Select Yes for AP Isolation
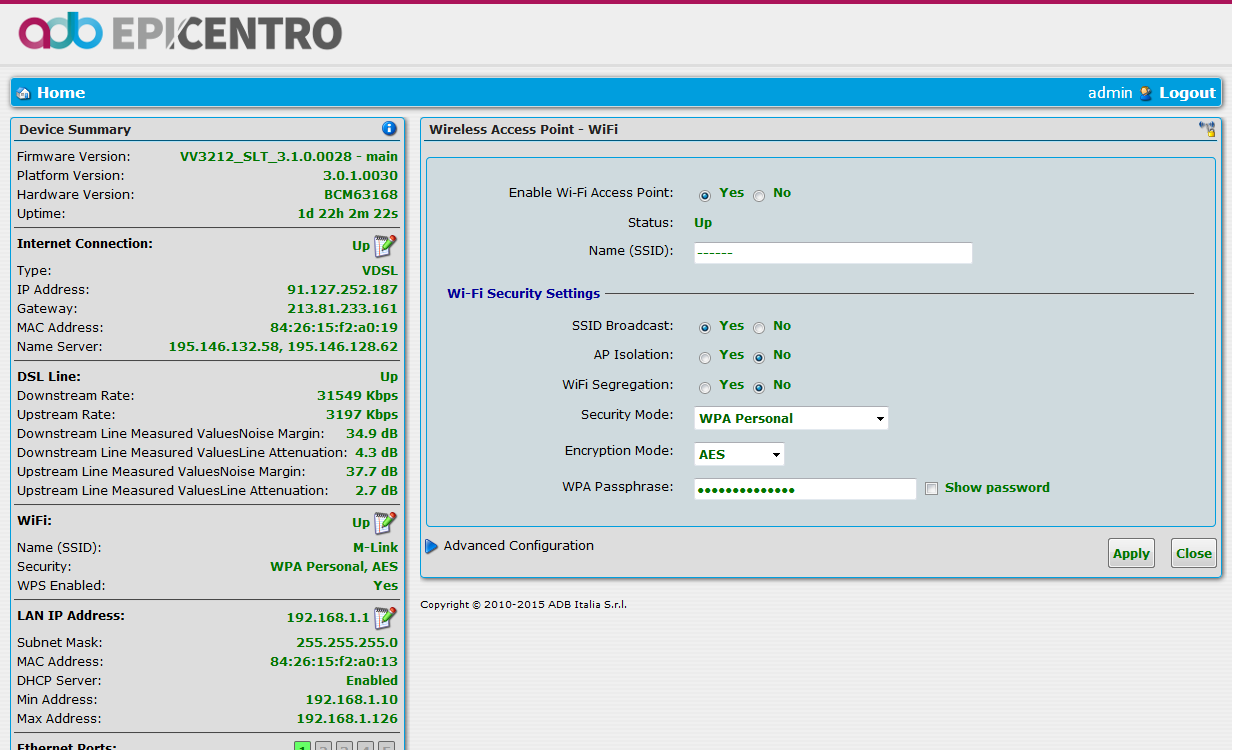Screen dimensions: 1249x750 click(705, 357)
